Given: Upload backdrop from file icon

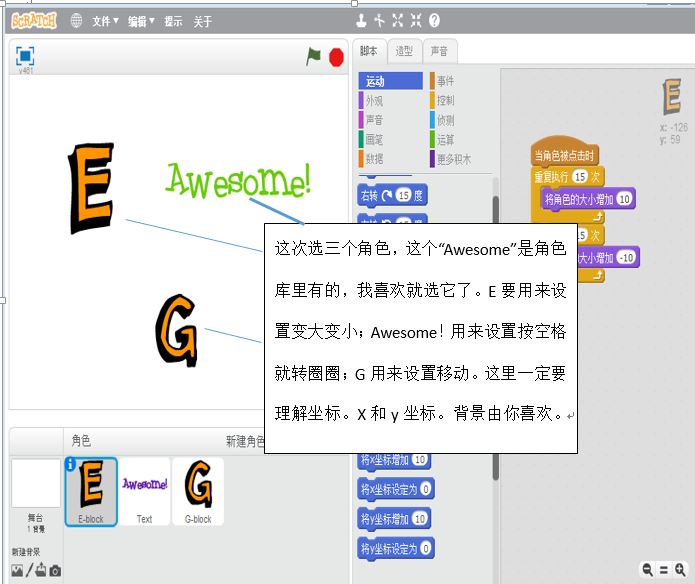Looking at the screenshot, I should tap(41, 570).
